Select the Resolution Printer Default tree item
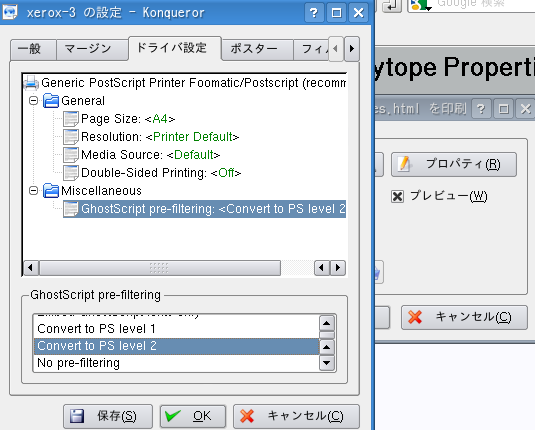This screenshot has height=430, width=535. (160, 137)
